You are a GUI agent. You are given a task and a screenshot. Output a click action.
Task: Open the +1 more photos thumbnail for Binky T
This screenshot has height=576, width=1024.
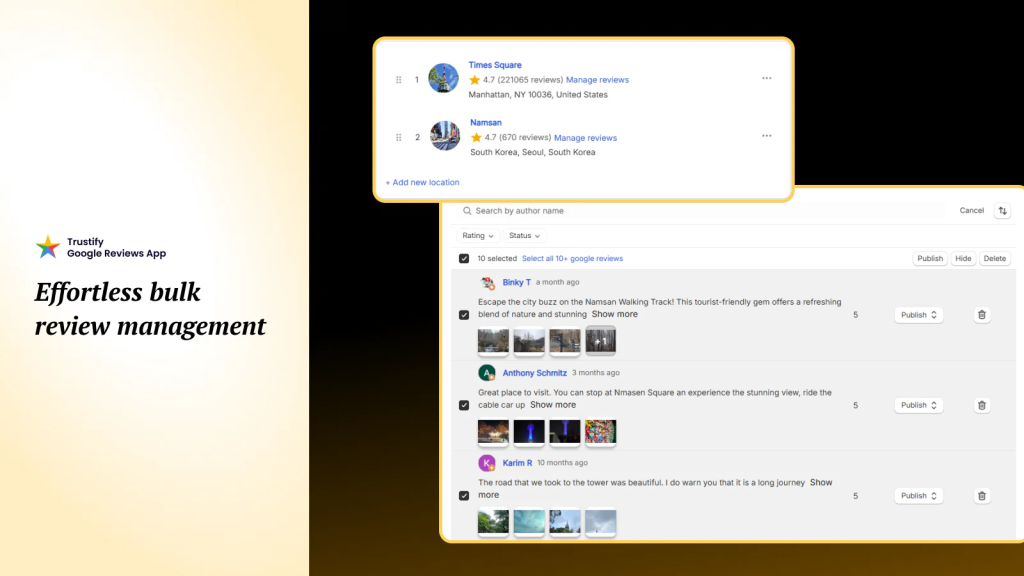pos(600,341)
